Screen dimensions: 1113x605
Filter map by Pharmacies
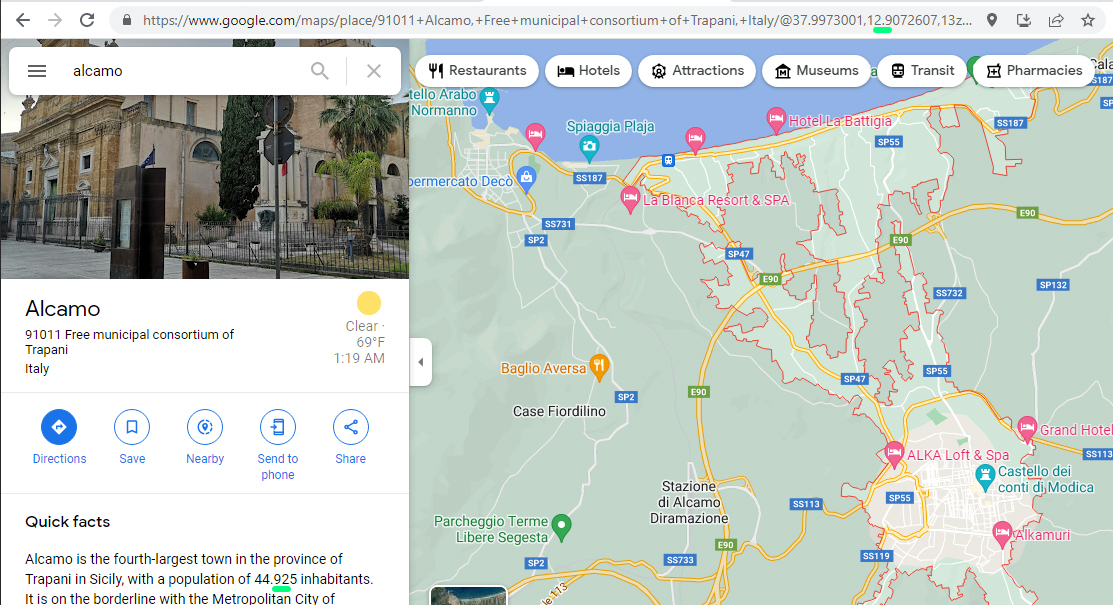point(1034,71)
